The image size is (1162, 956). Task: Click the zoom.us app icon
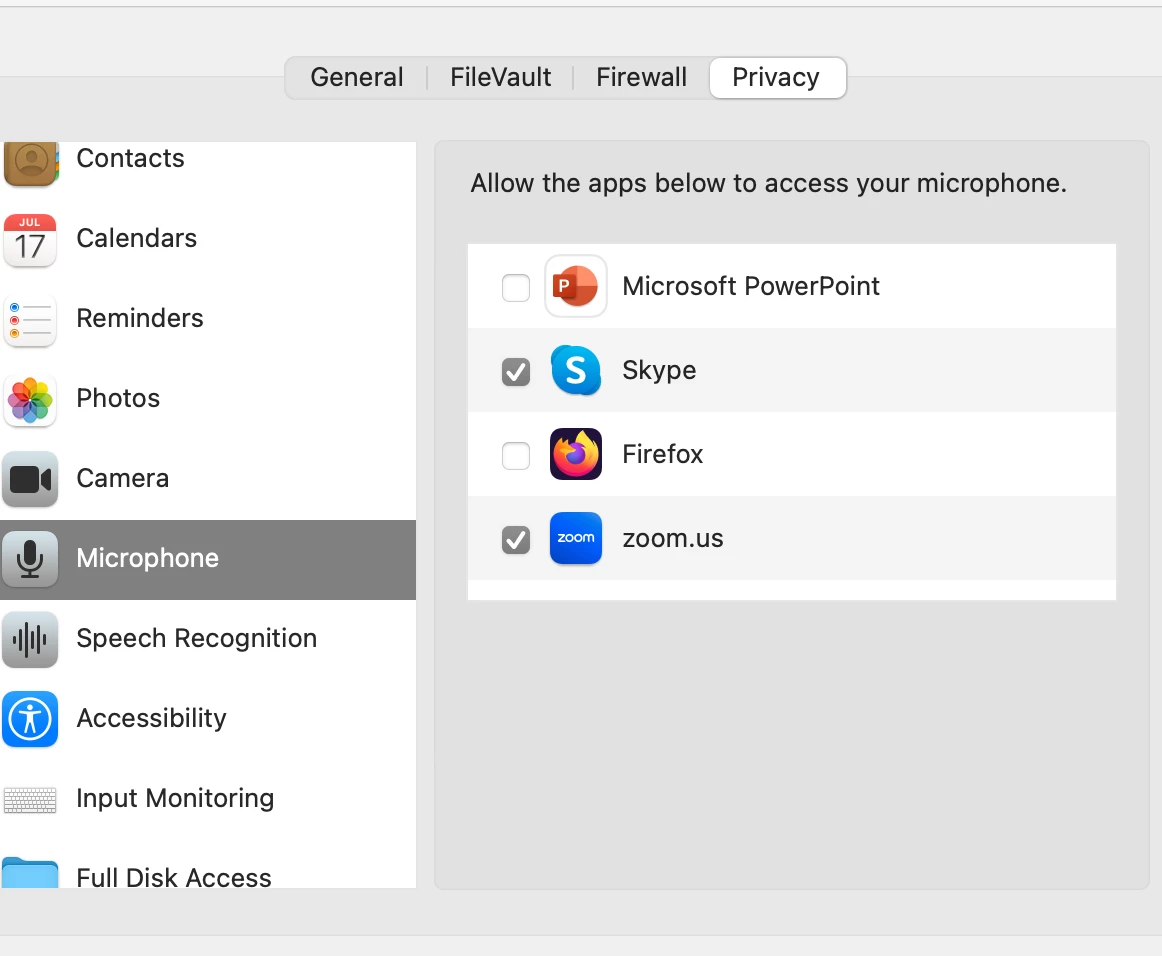(576, 538)
